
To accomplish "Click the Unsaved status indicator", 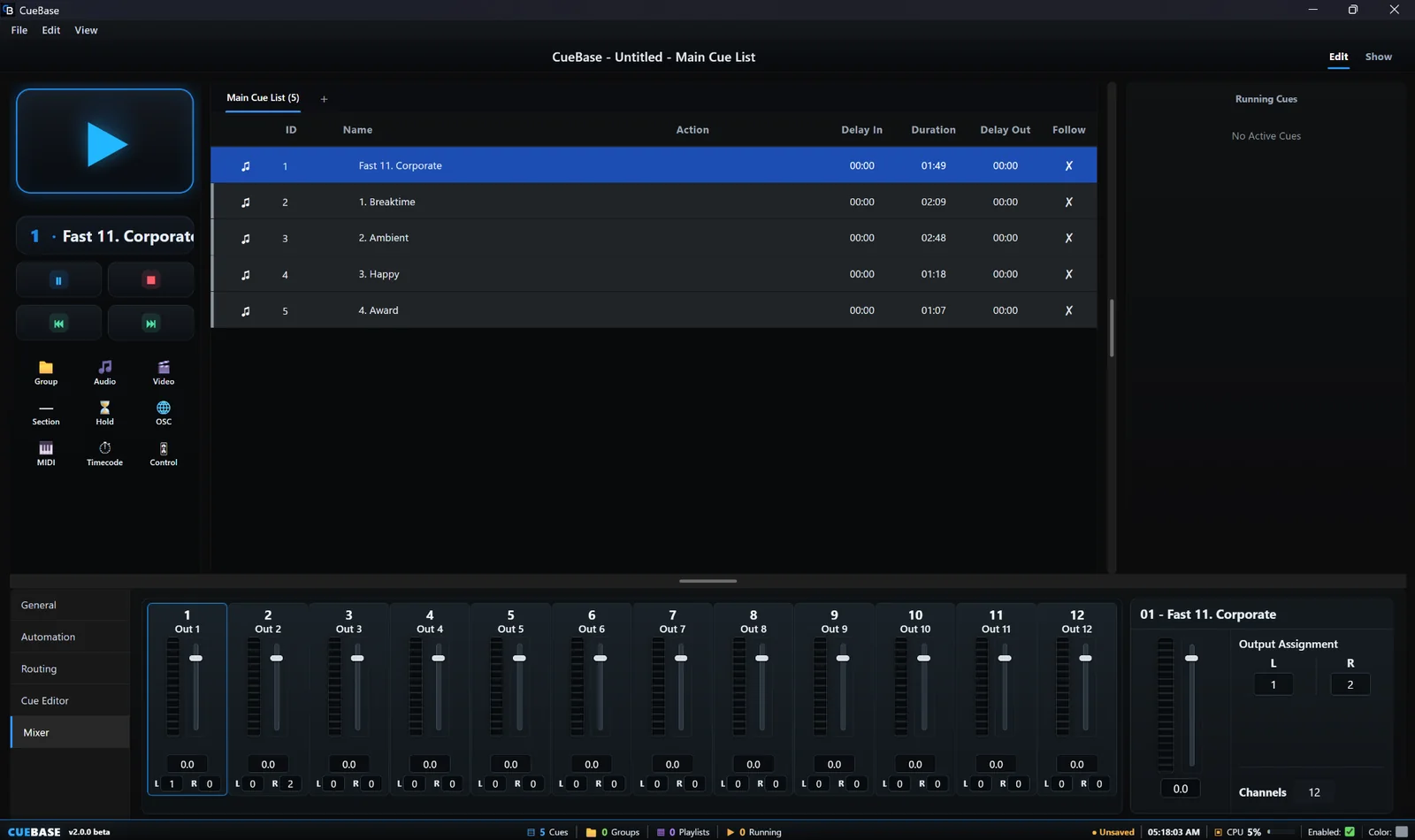I will [x=1113, y=832].
